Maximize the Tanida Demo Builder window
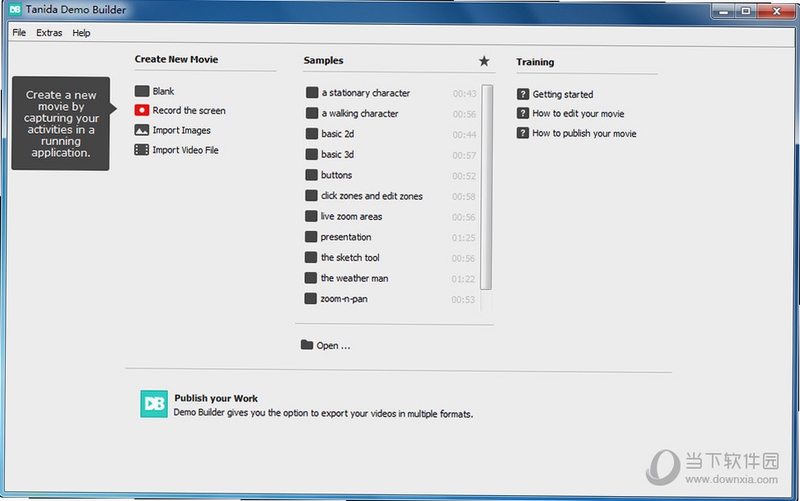 pos(745,11)
